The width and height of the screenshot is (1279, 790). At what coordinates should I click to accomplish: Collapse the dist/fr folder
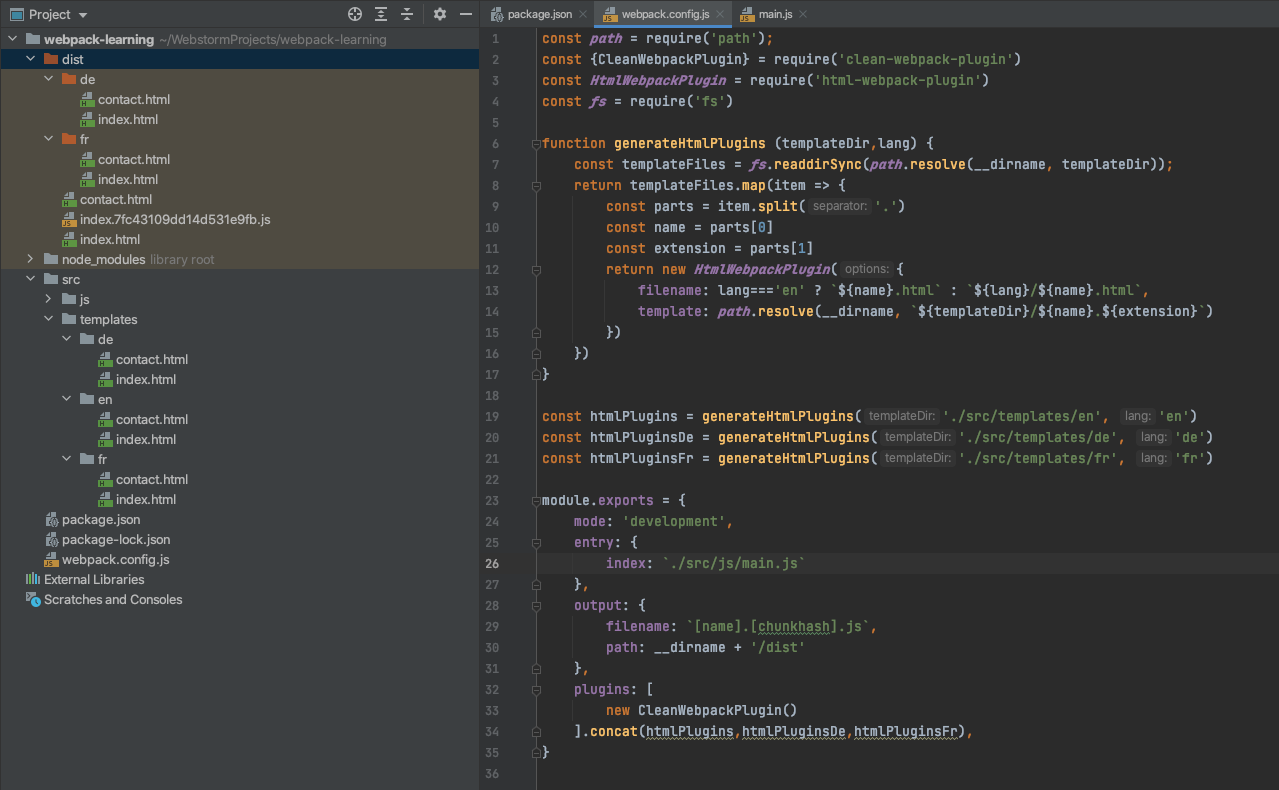pos(49,140)
